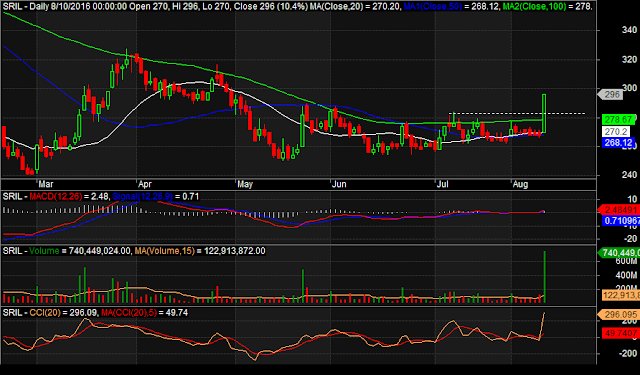
Task: Click the orange 122,913 volume average tag
Action: (621, 295)
